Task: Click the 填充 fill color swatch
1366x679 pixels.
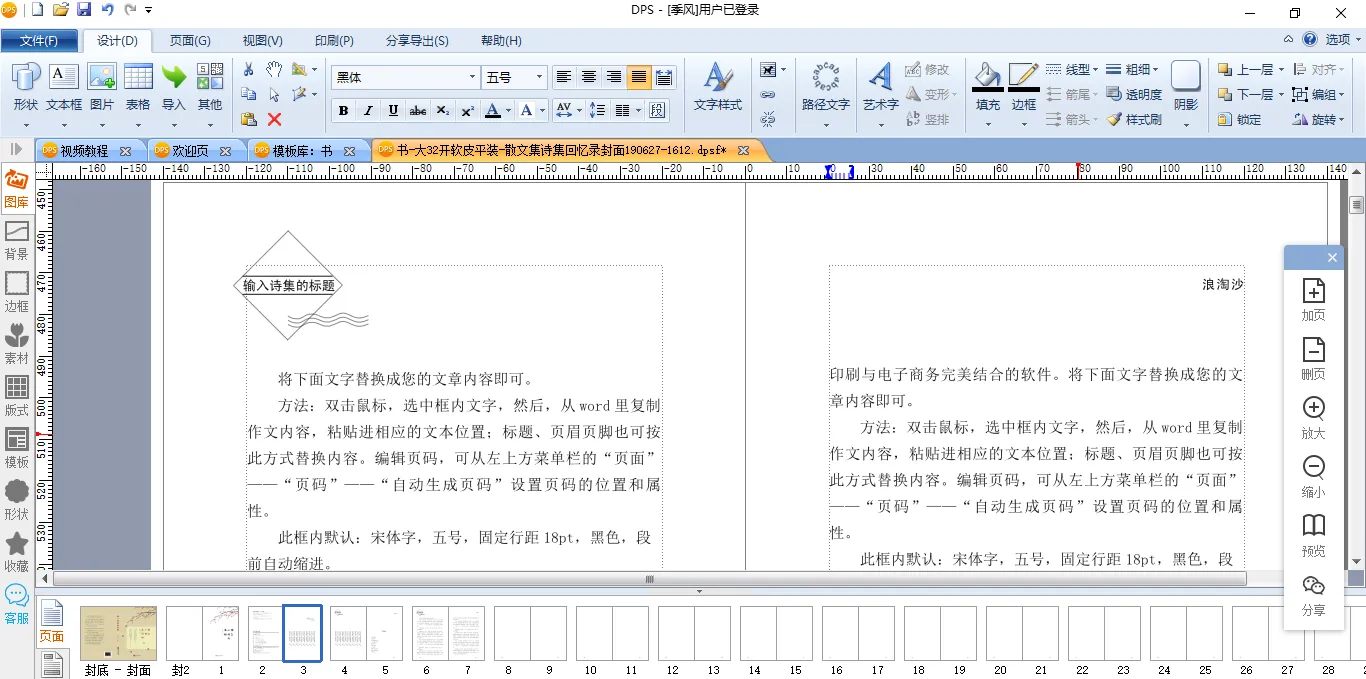Action: tap(987, 78)
